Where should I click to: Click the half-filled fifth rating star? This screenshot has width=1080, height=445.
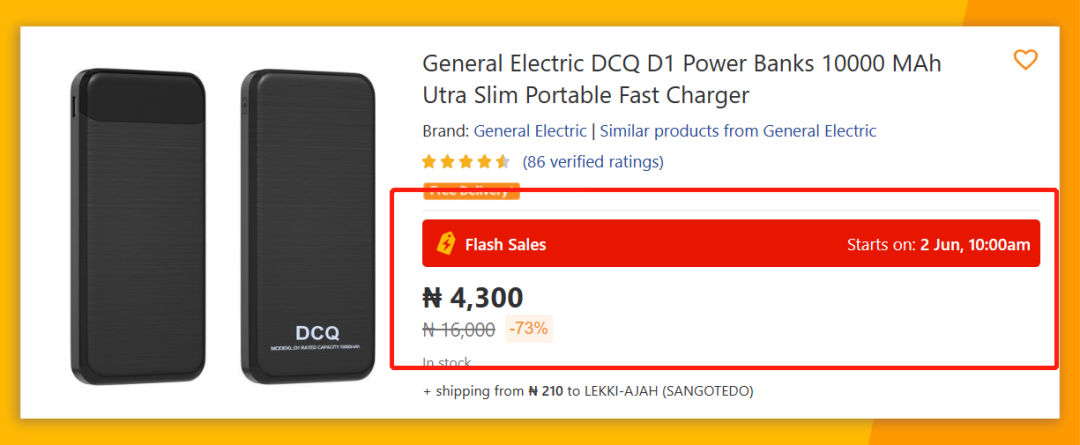(x=503, y=162)
